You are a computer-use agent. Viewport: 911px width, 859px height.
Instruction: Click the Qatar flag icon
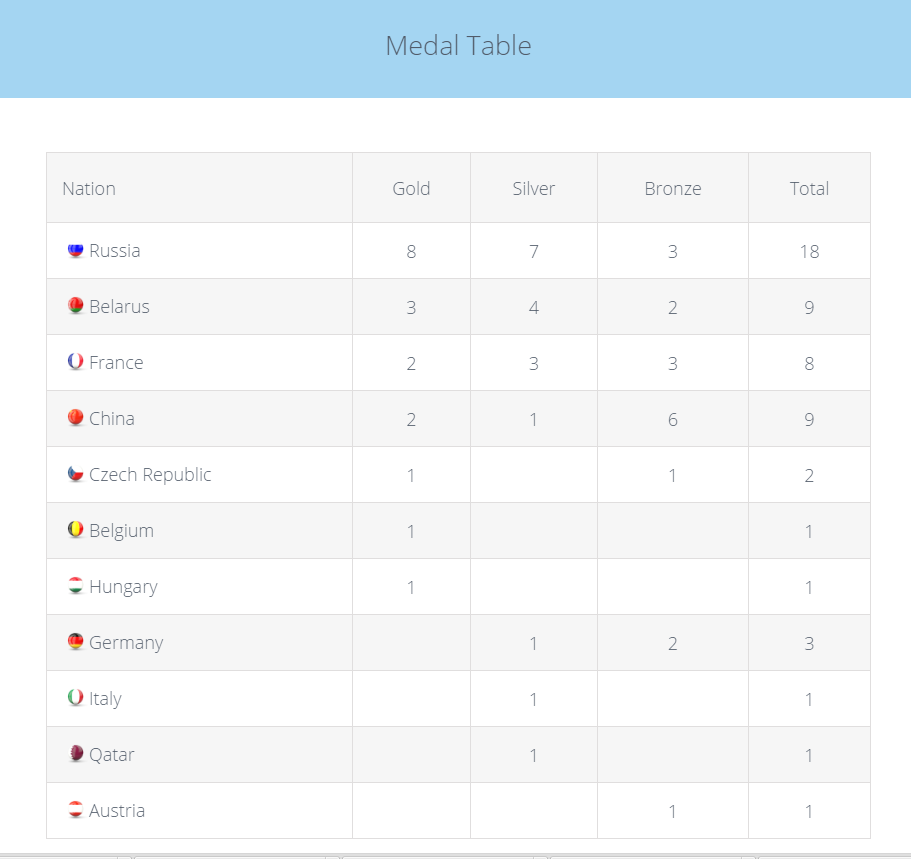[76, 754]
